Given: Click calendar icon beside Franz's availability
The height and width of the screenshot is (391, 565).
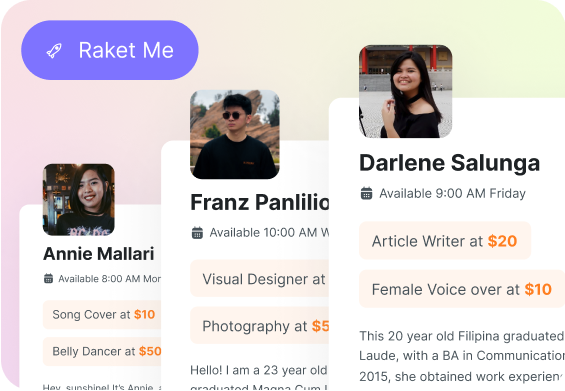Looking at the screenshot, I should [x=197, y=233].
